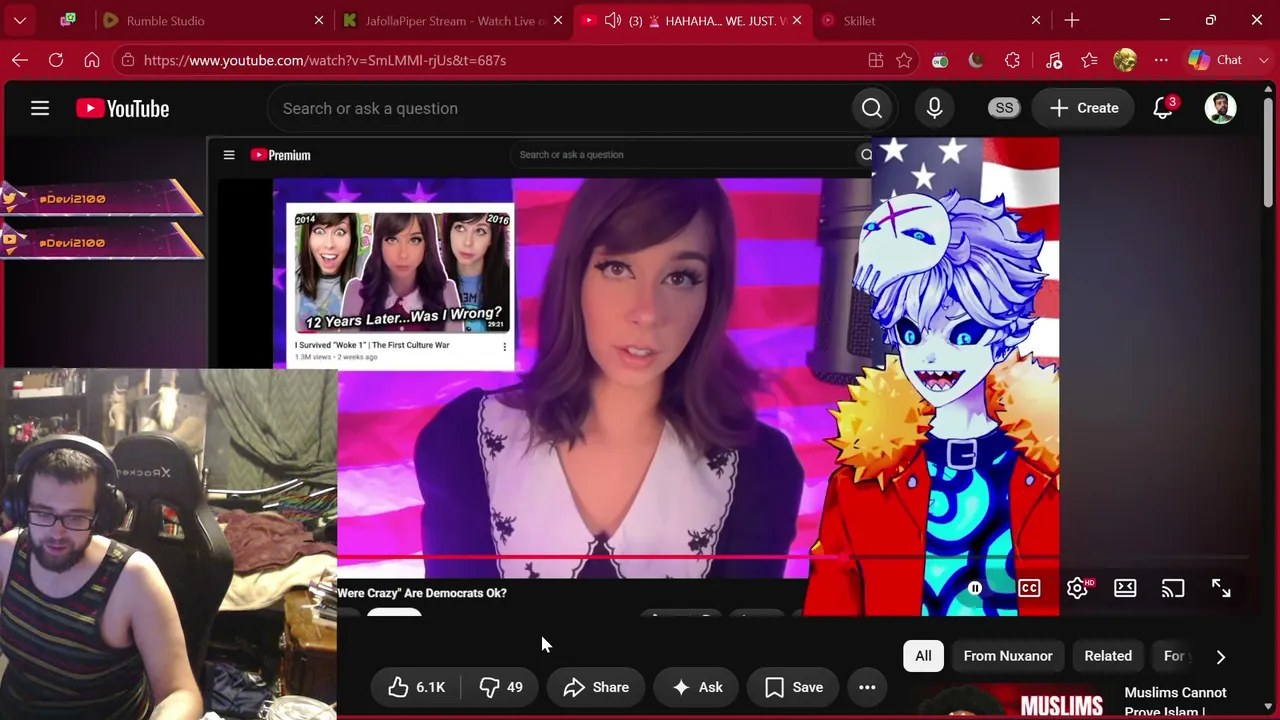Select the All filter chip

[923, 656]
